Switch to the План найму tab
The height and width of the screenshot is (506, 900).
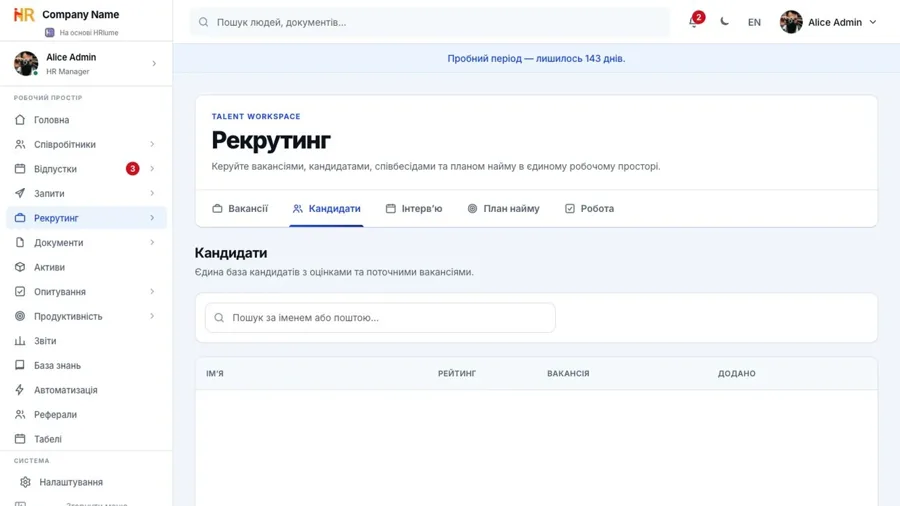click(x=503, y=209)
